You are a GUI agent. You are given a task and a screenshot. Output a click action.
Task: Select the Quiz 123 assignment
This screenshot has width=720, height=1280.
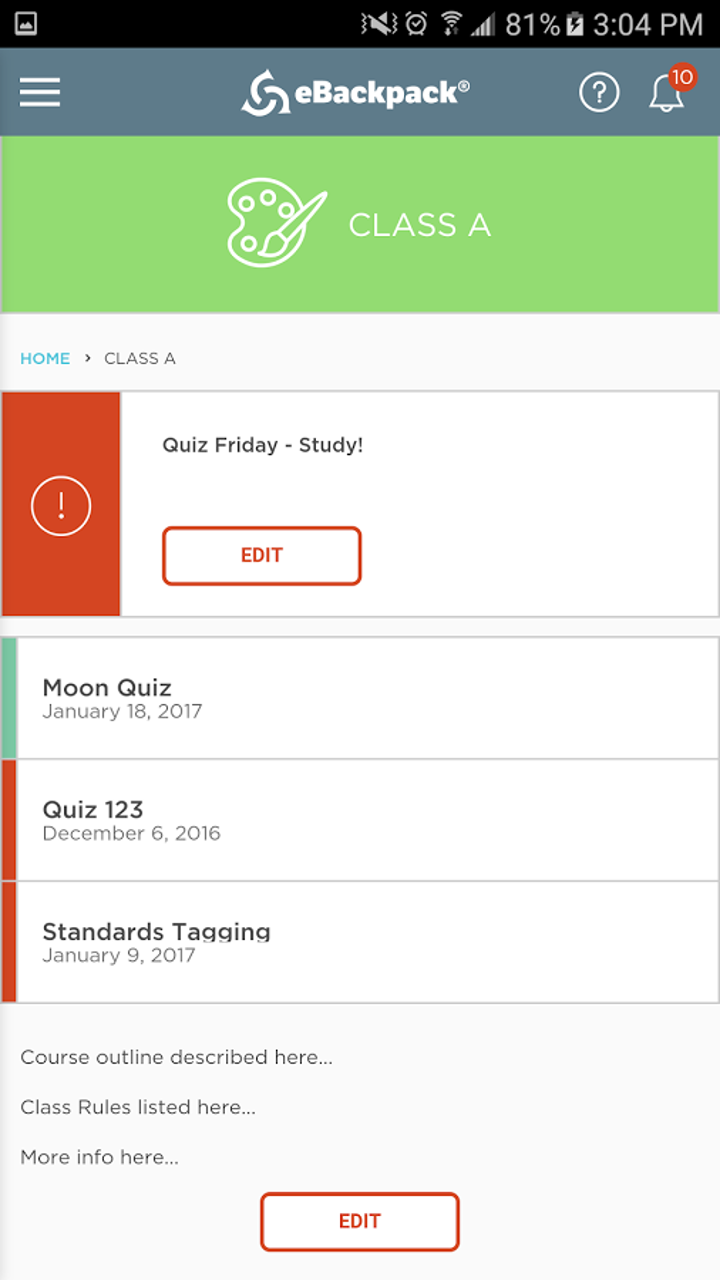coord(360,819)
